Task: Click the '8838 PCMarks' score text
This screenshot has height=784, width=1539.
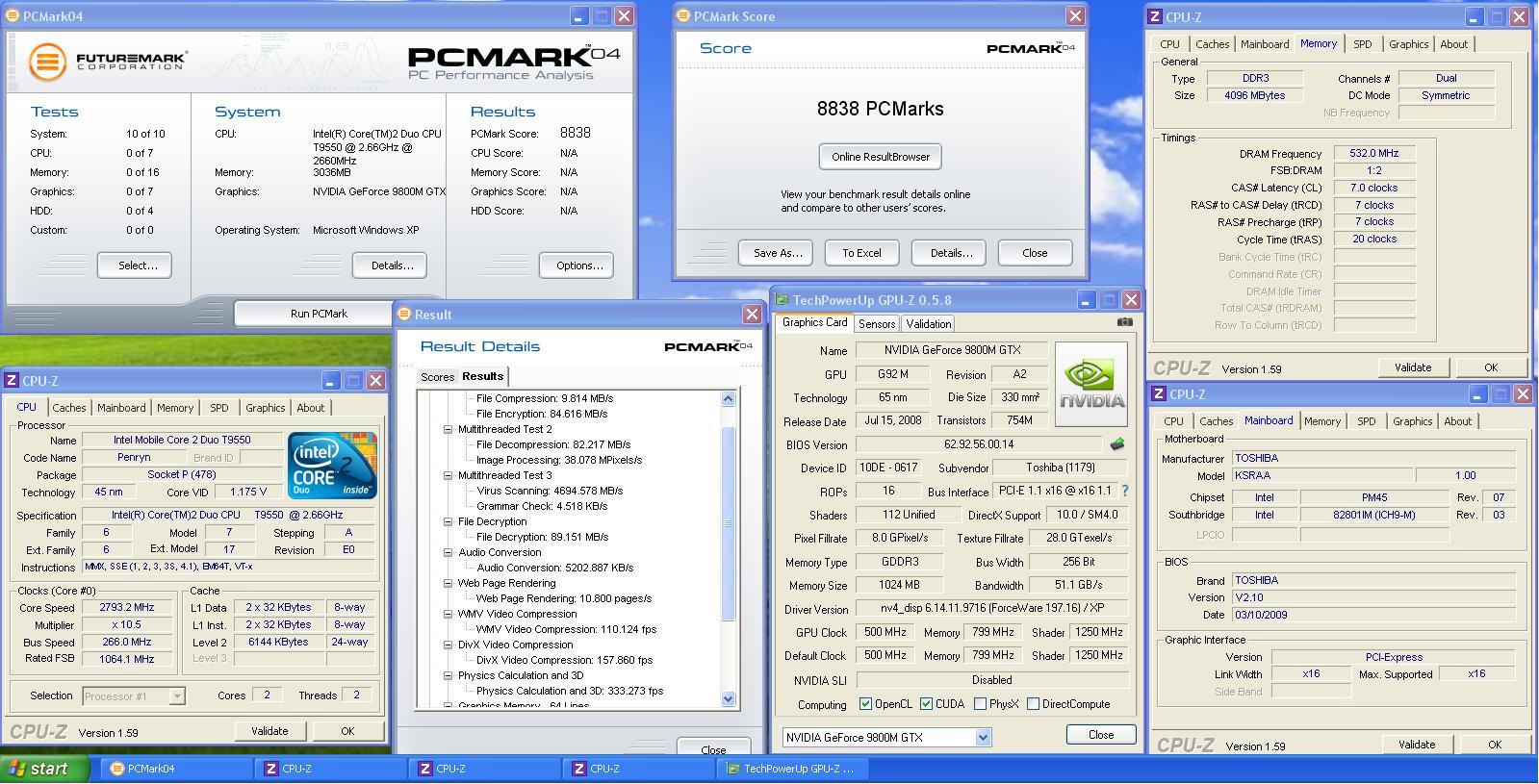Action: (880, 109)
